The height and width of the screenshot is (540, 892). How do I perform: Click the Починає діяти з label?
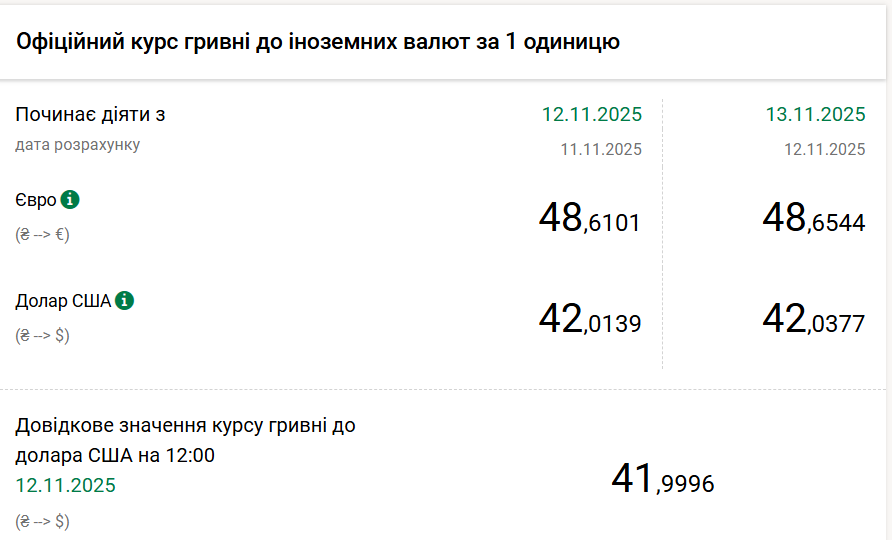(x=90, y=114)
